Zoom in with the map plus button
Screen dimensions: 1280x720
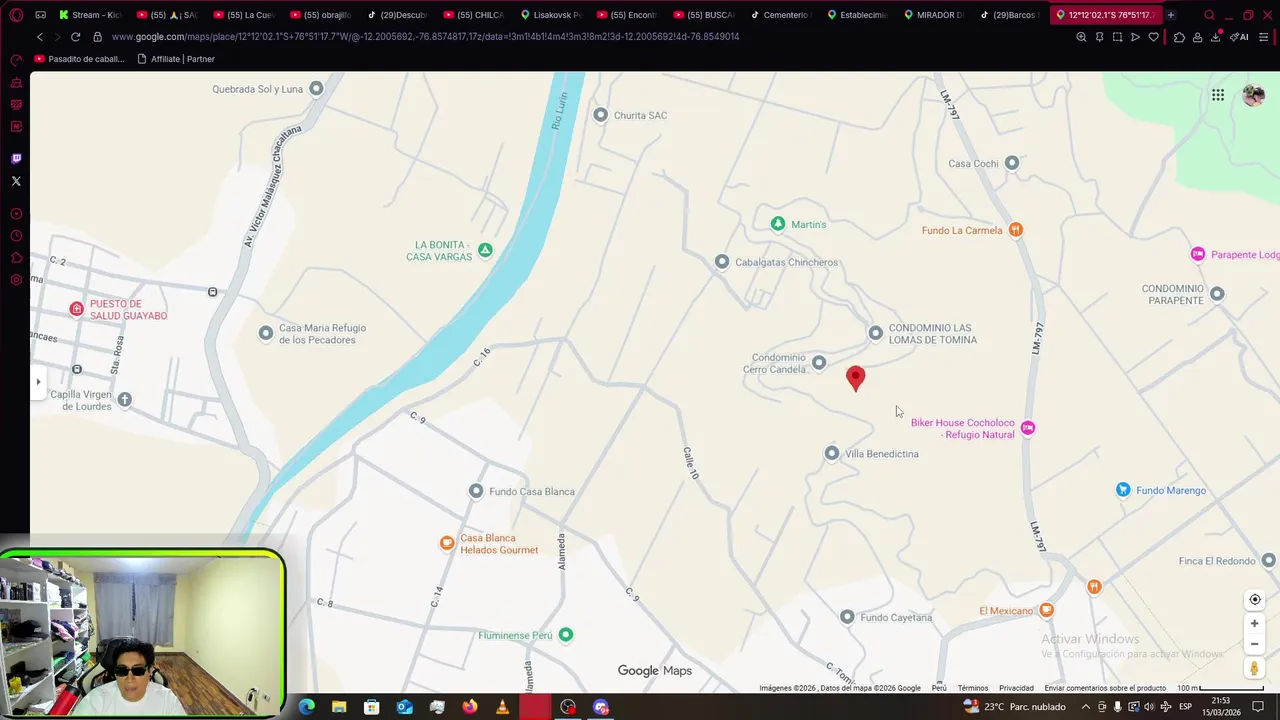[1254, 623]
